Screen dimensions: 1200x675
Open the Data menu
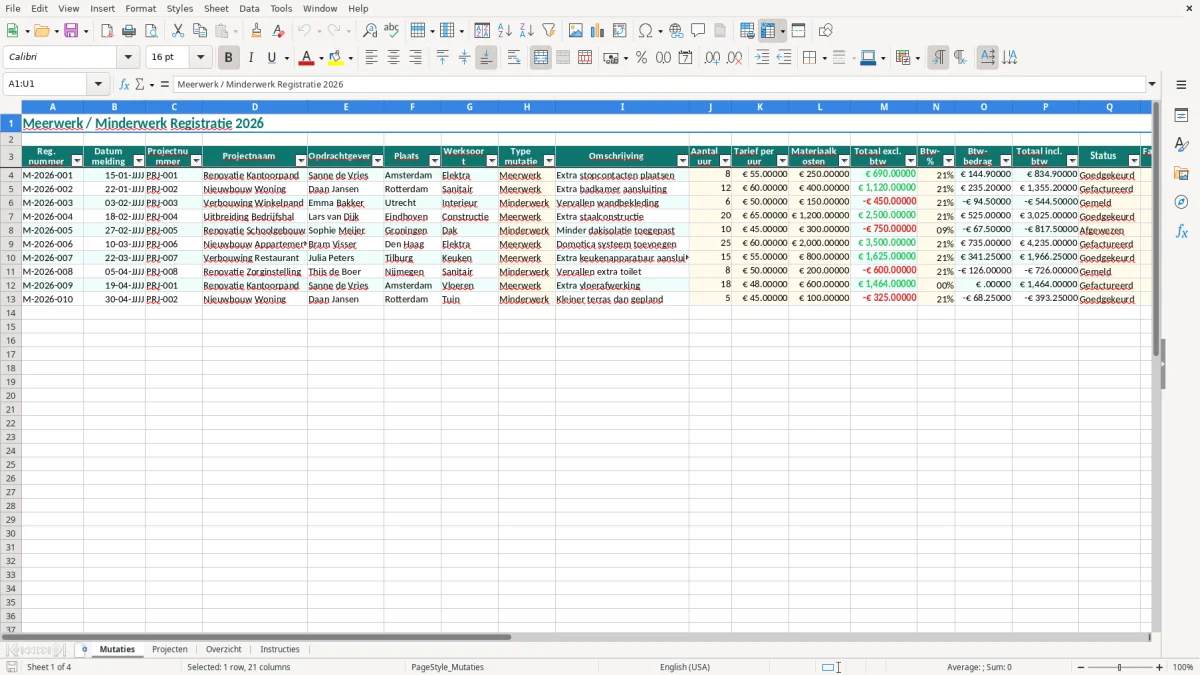[x=249, y=8]
